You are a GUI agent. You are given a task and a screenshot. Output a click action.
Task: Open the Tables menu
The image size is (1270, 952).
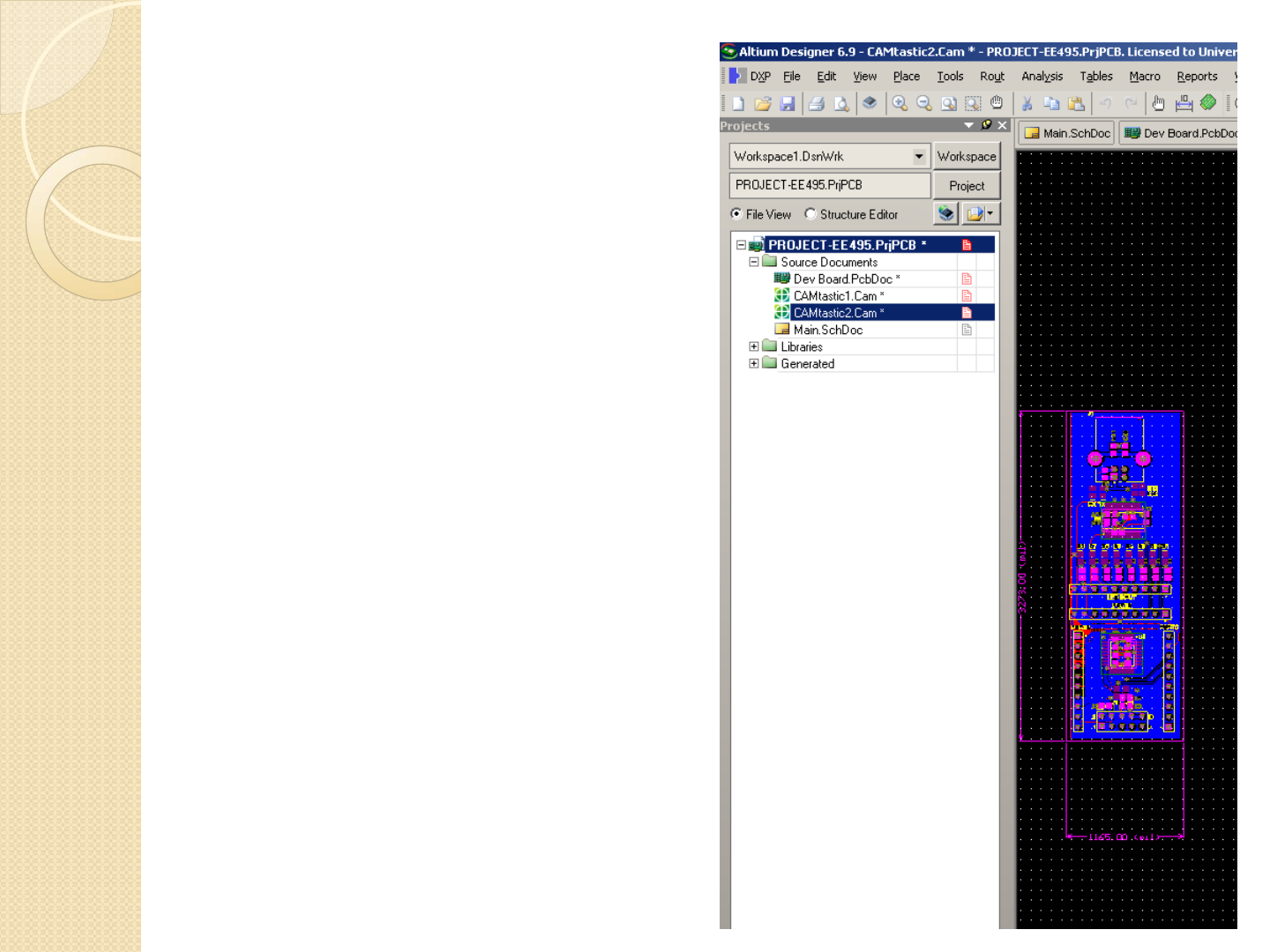point(1096,77)
